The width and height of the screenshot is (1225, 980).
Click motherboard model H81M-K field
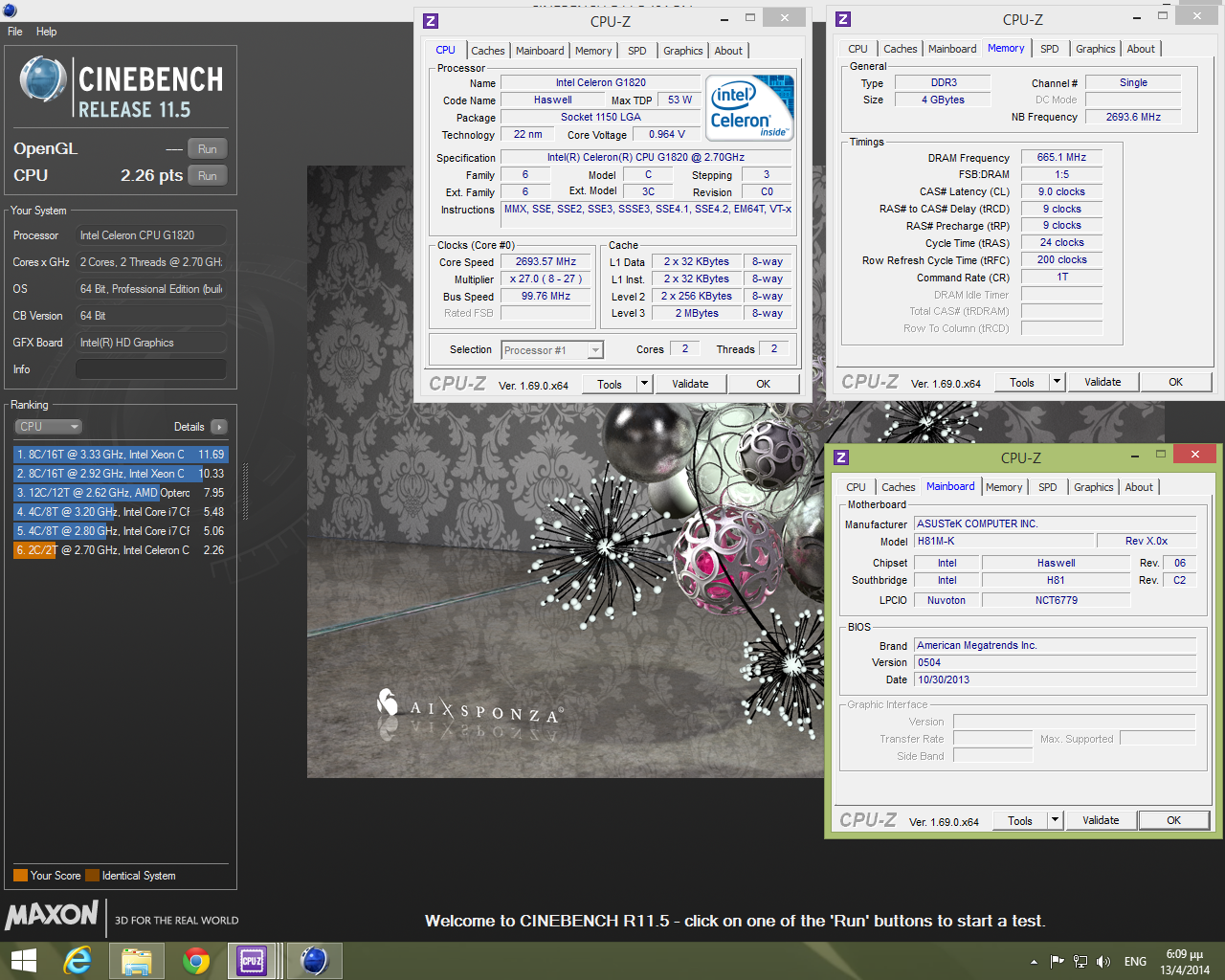click(x=1005, y=541)
